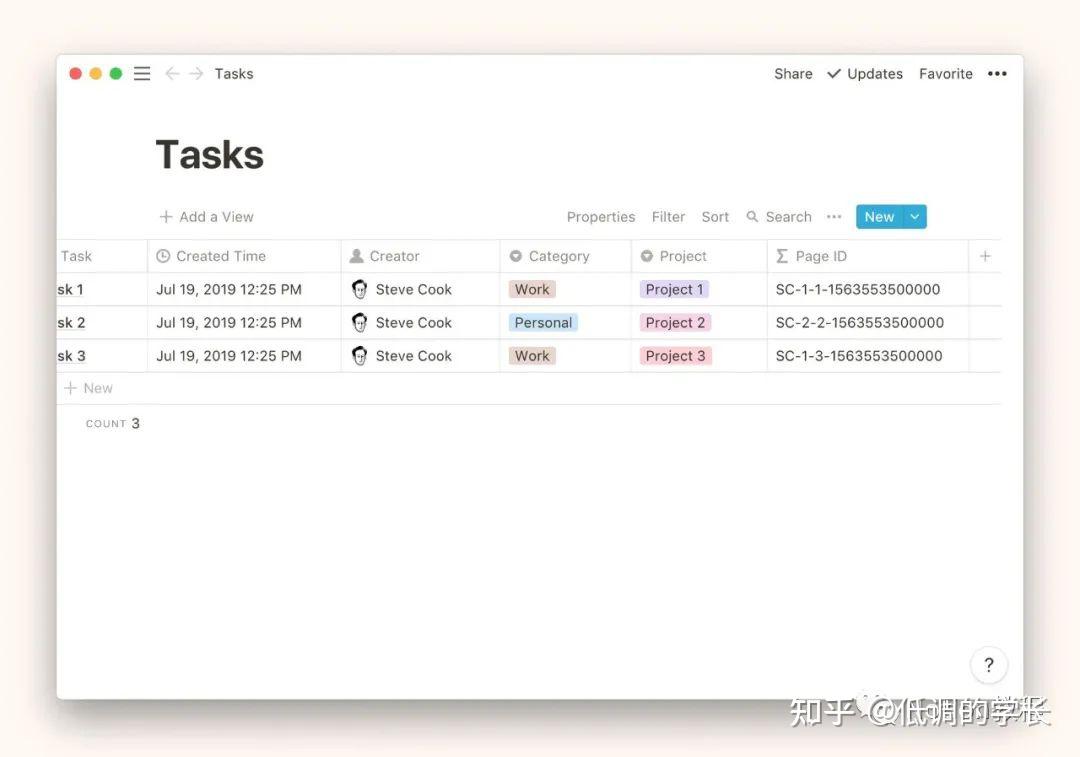Image resolution: width=1080 pixels, height=757 pixels.
Task: Go forward with the right arrow
Action: (196, 74)
